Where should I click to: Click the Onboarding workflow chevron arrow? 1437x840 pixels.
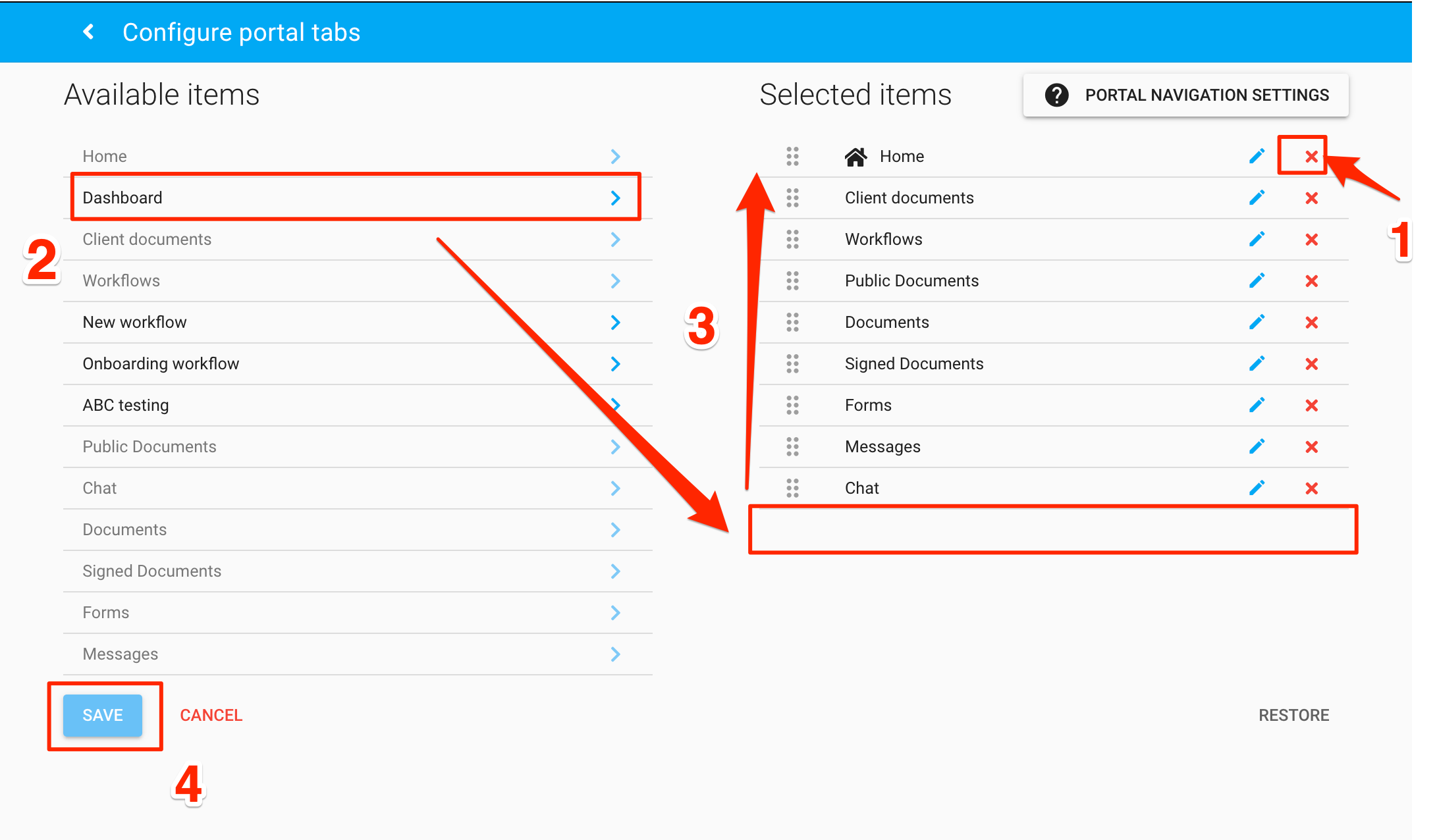[615, 364]
